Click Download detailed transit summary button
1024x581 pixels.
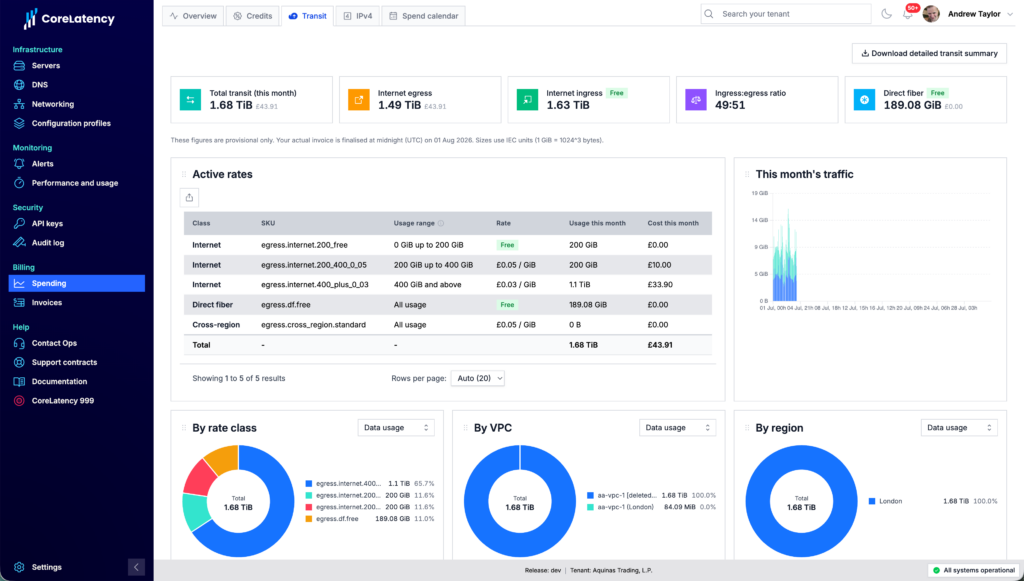click(x=929, y=54)
